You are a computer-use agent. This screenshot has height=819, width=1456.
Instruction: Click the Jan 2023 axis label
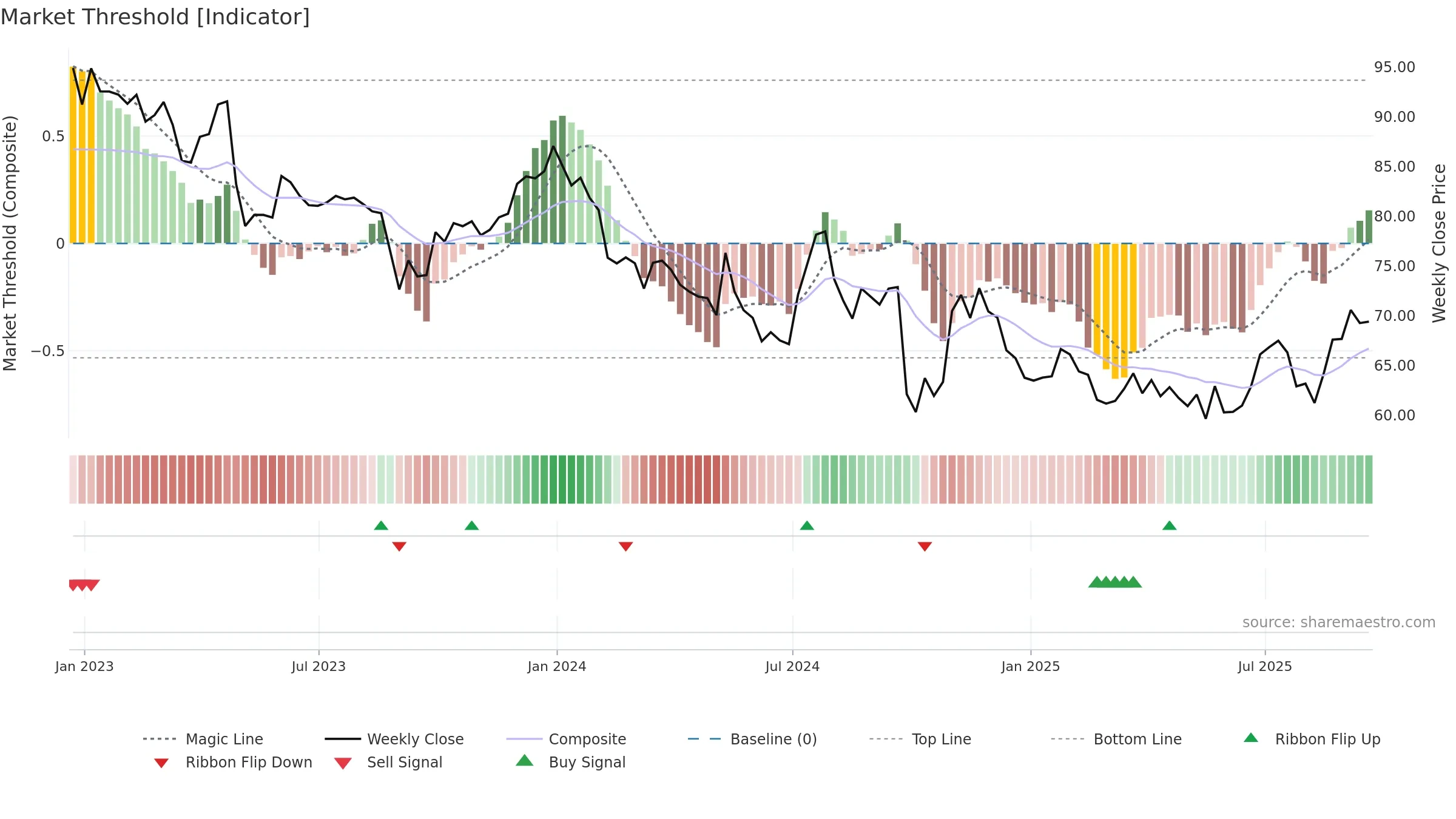[84, 666]
